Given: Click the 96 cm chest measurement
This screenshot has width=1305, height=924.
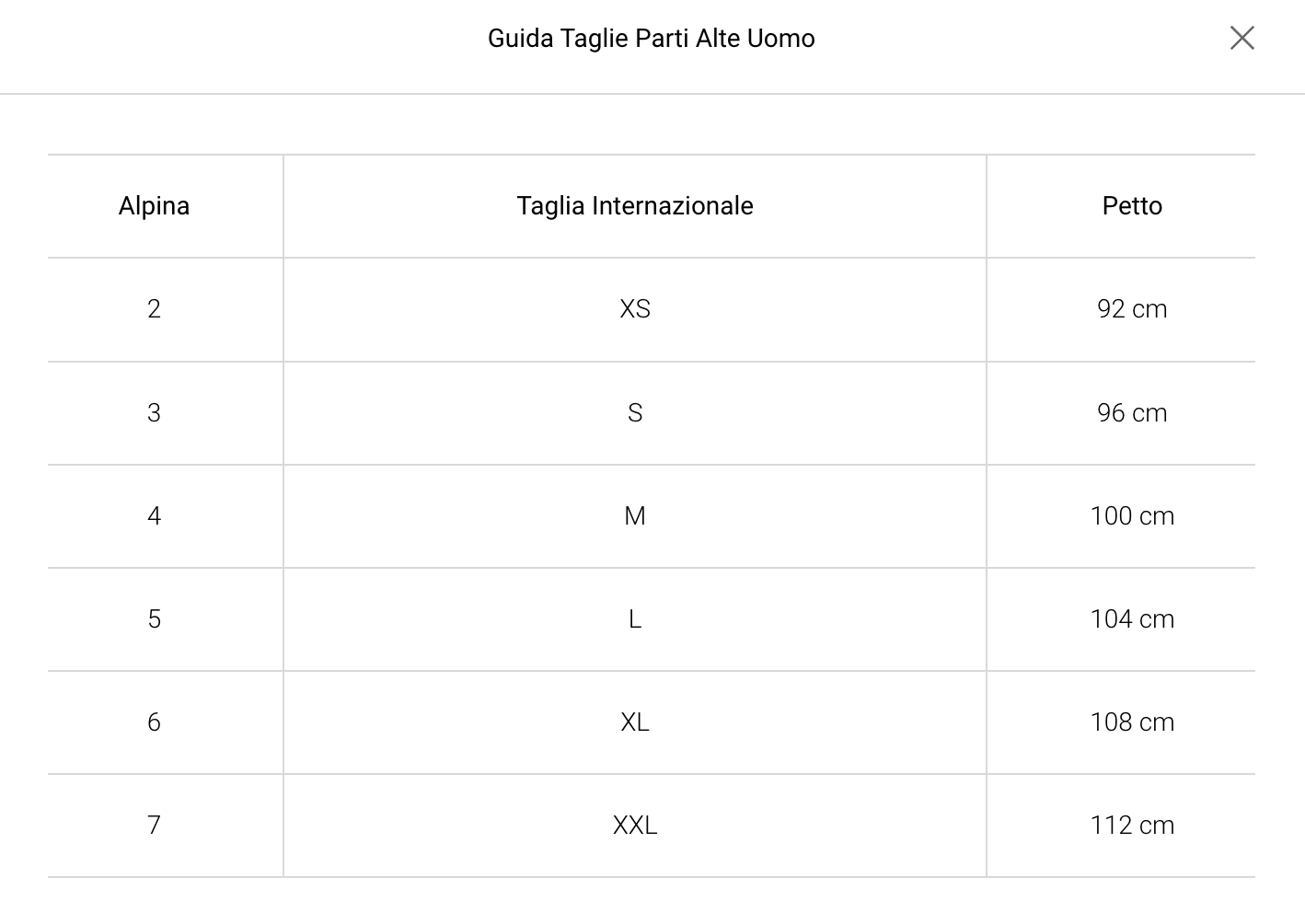Looking at the screenshot, I should pyautogui.click(x=1132, y=413).
